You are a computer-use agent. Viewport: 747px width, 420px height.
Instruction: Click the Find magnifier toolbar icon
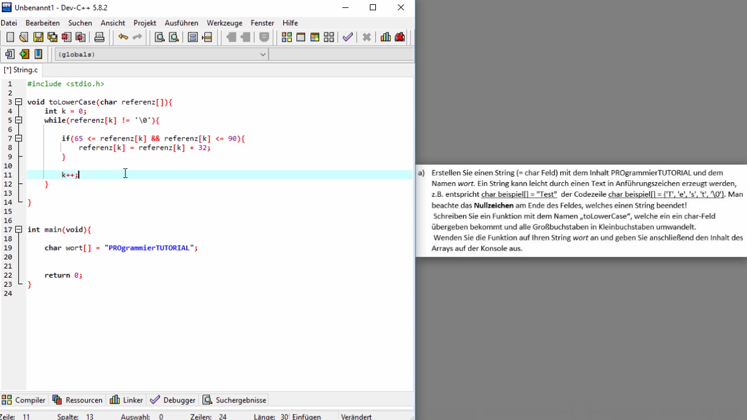pos(159,37)
